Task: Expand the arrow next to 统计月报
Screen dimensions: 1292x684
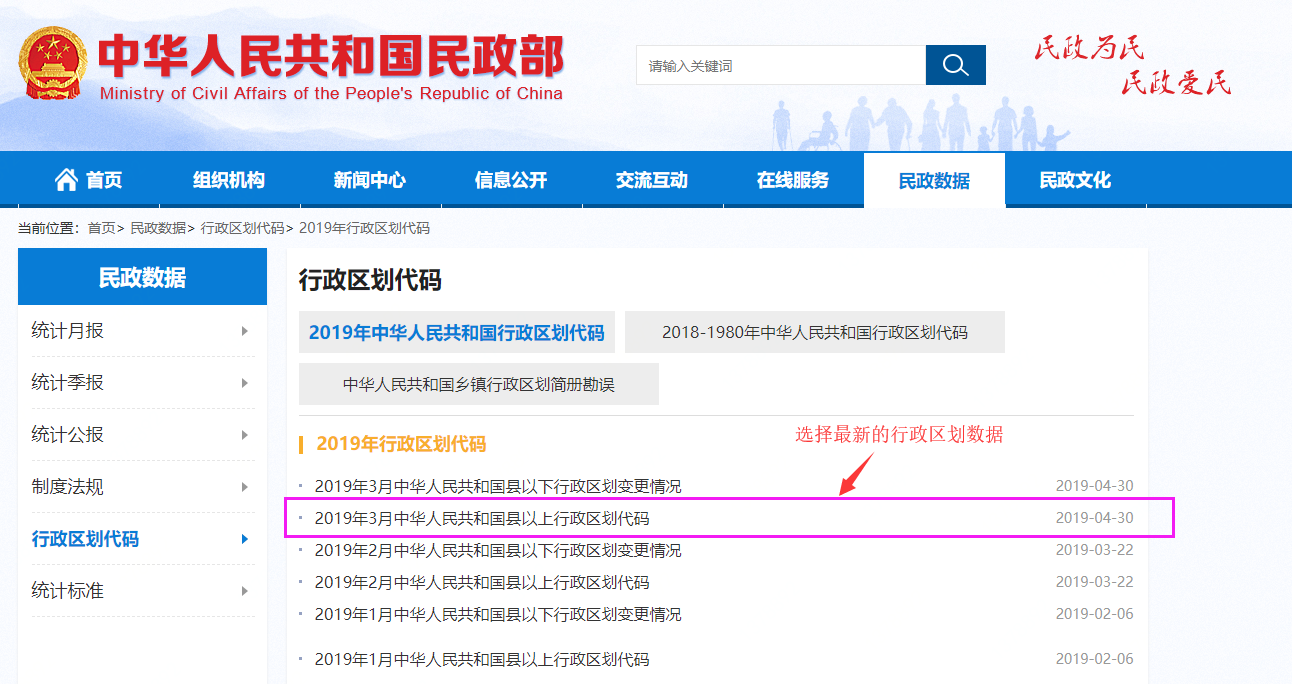Action: coord(245,331)
